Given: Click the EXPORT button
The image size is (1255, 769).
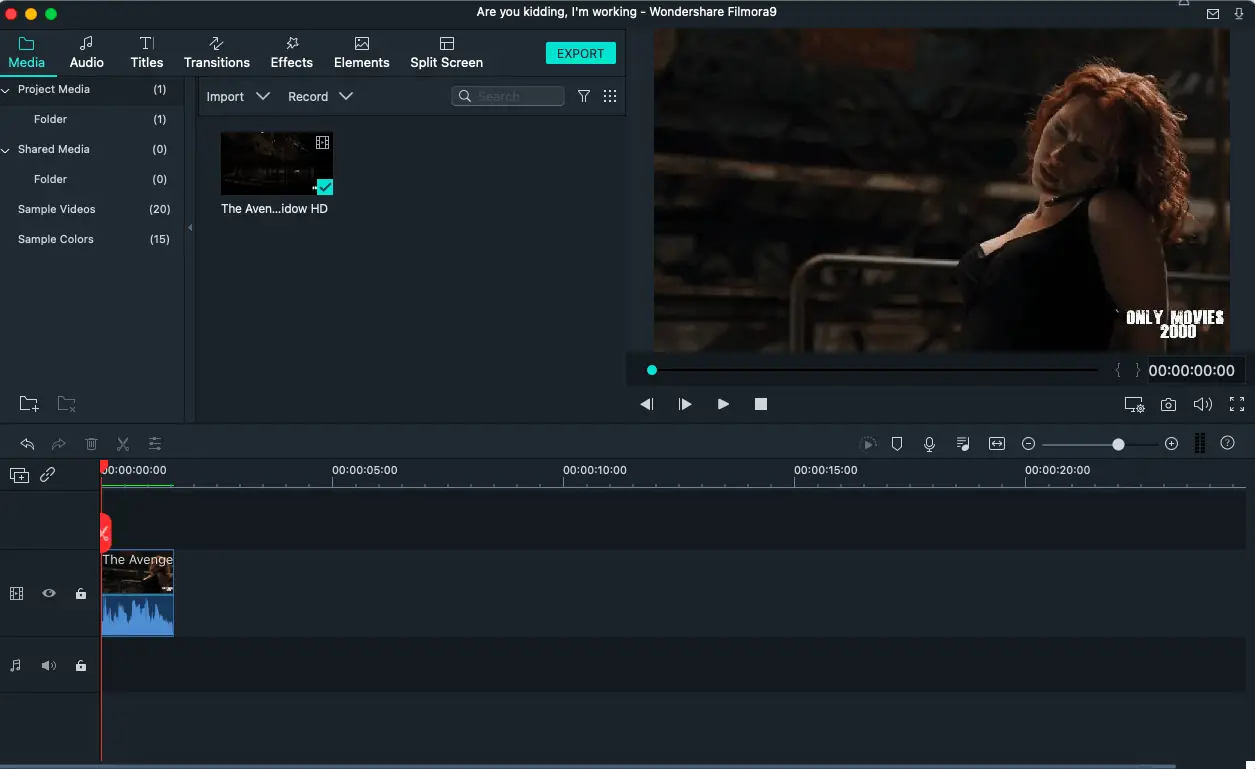Looking at the screenshot, I should (581, 54).
